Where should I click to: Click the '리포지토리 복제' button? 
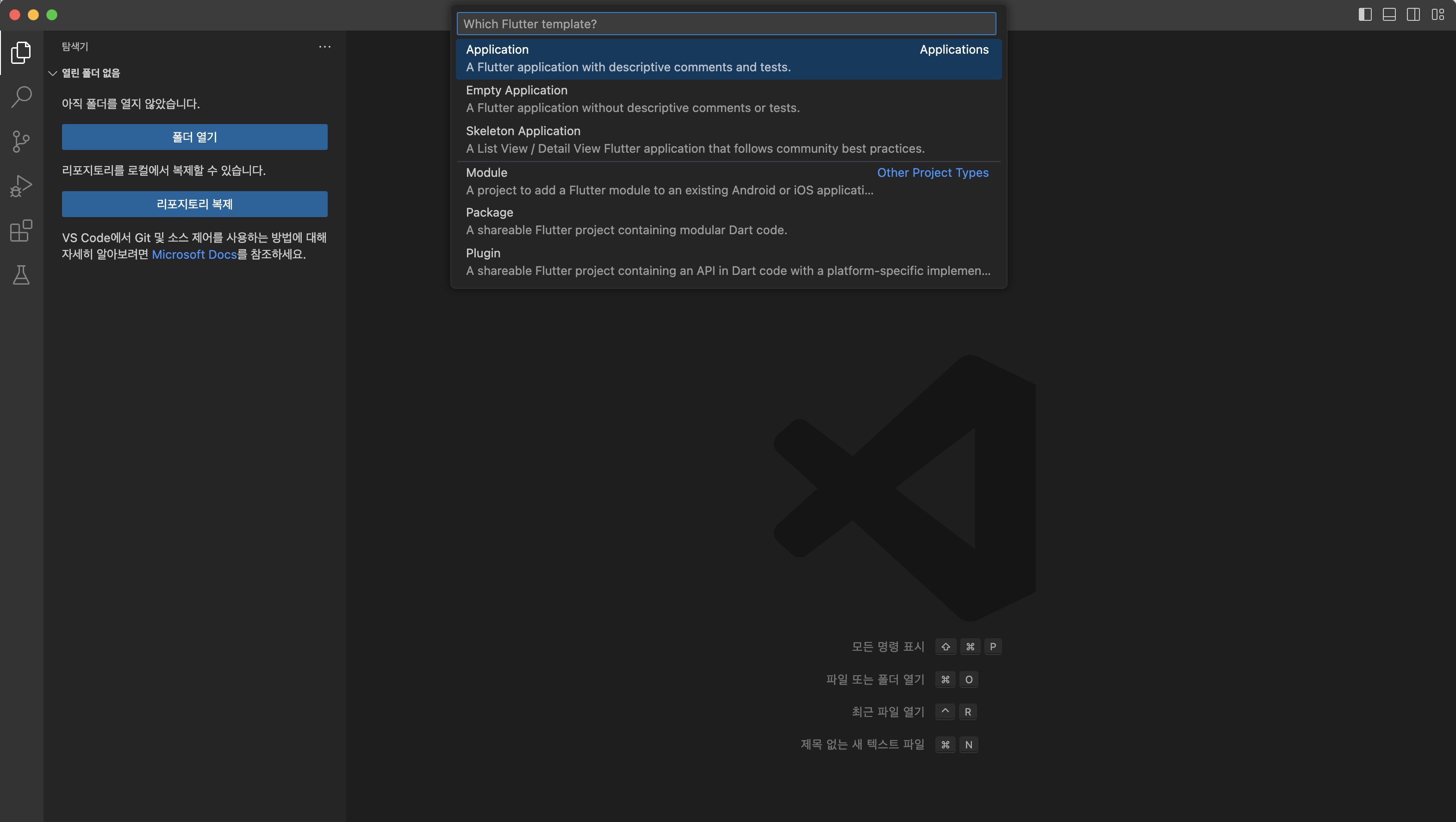194,204
